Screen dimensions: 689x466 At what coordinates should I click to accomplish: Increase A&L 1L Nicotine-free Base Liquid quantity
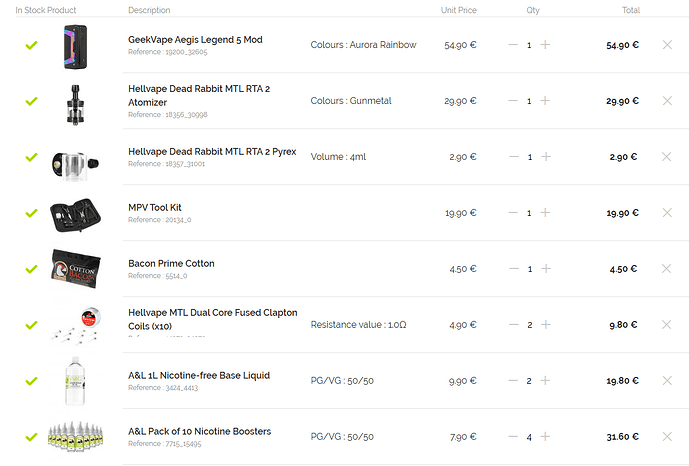545,380
